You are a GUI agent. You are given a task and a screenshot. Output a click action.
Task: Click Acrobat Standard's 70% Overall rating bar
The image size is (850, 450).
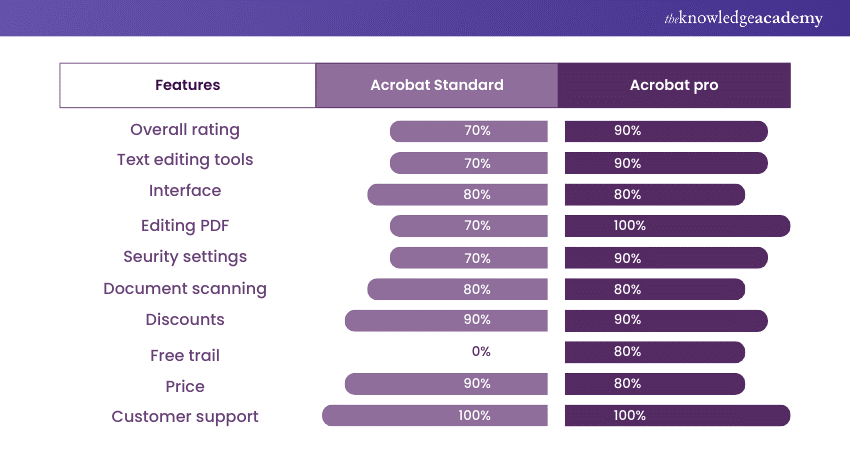[x=468, y=131]
